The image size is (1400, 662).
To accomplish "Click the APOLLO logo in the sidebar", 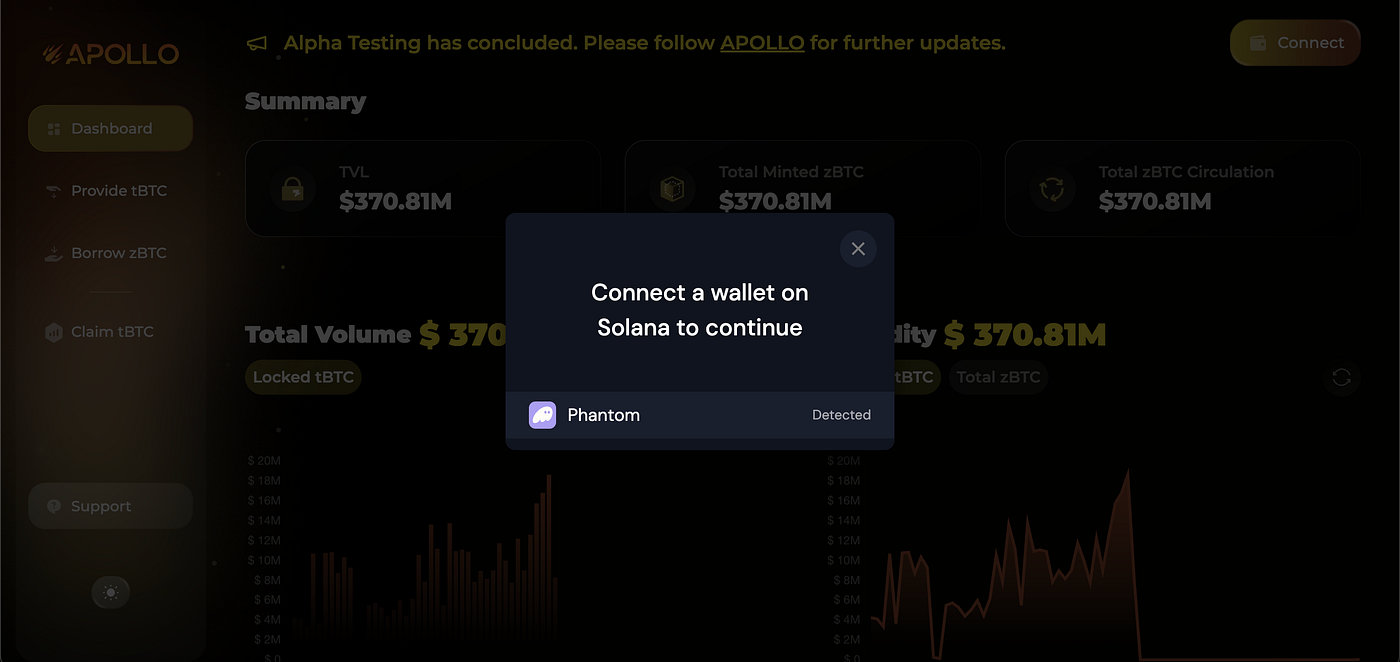I will pyautogui.click(x=110, y=54).
